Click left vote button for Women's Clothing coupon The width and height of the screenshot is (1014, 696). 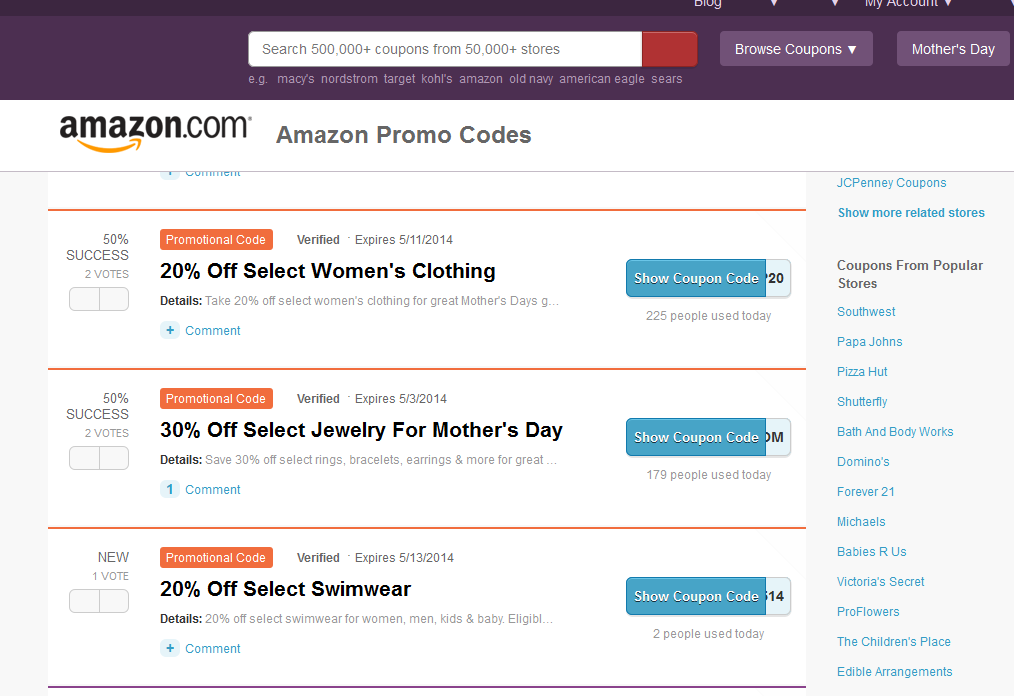[84, 299]
